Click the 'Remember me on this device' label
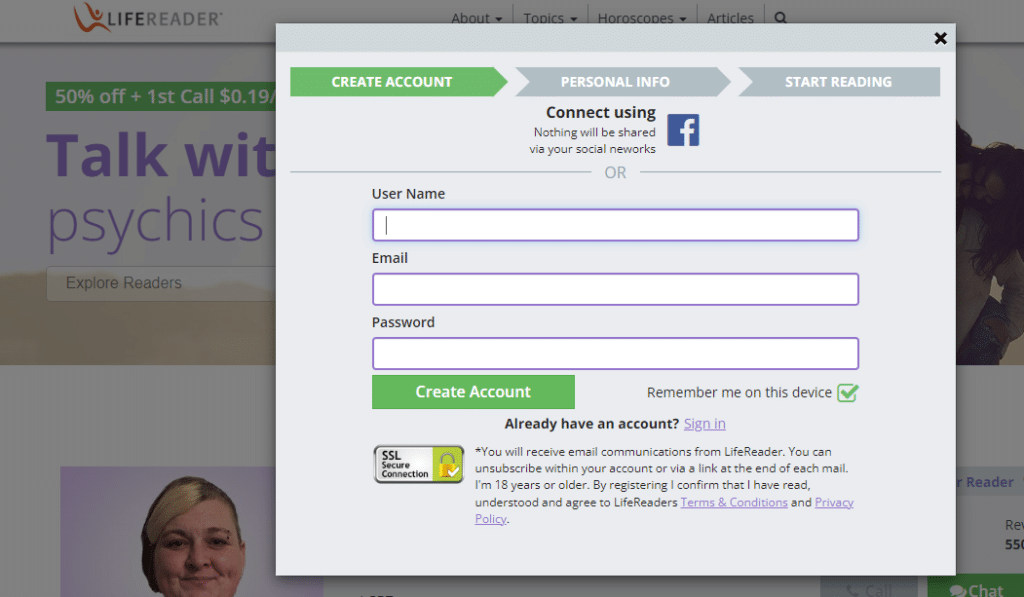Viewport: 1024px width, 597px height. 739,393
